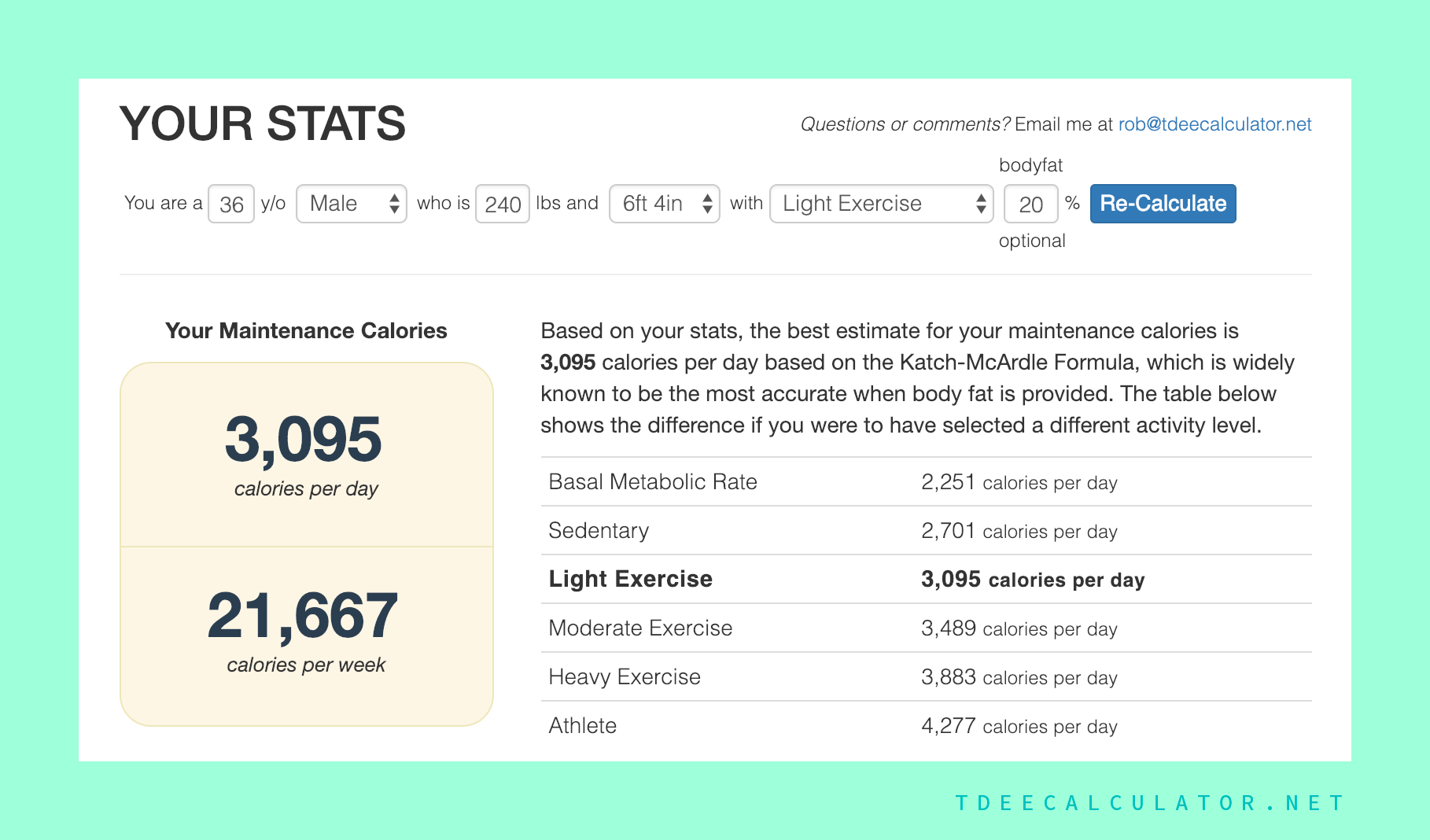Select the weight input field showing 240

502,203
